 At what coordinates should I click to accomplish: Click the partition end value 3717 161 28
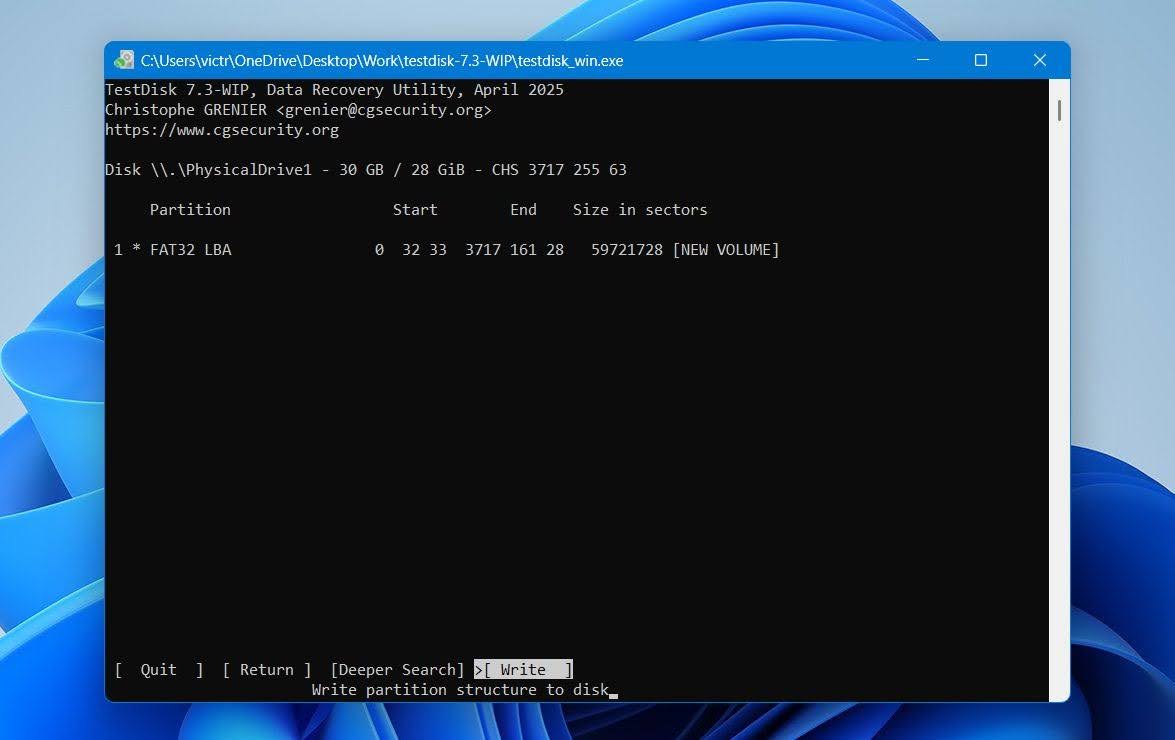click(x=514, y=250)
